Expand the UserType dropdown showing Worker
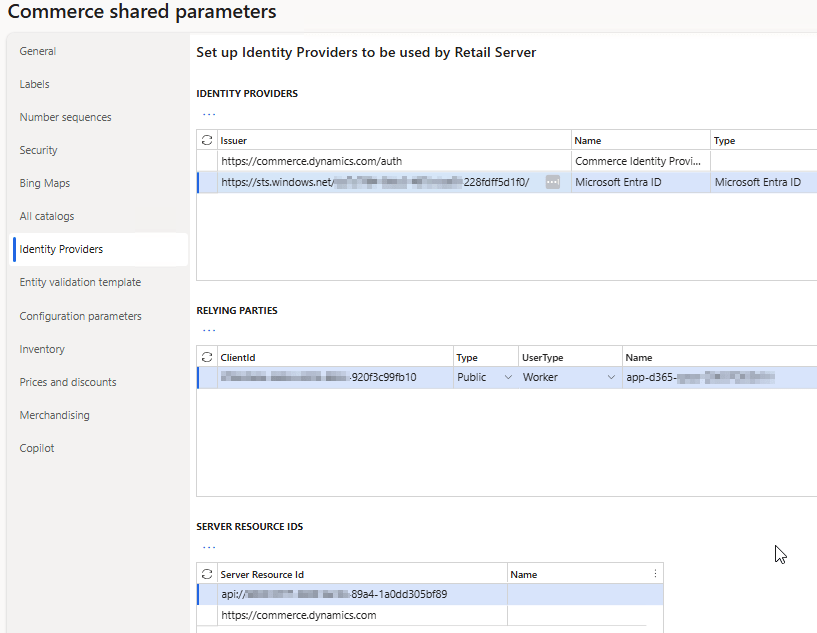The height and width of the screenshot is (633, 817). [610, 378]
